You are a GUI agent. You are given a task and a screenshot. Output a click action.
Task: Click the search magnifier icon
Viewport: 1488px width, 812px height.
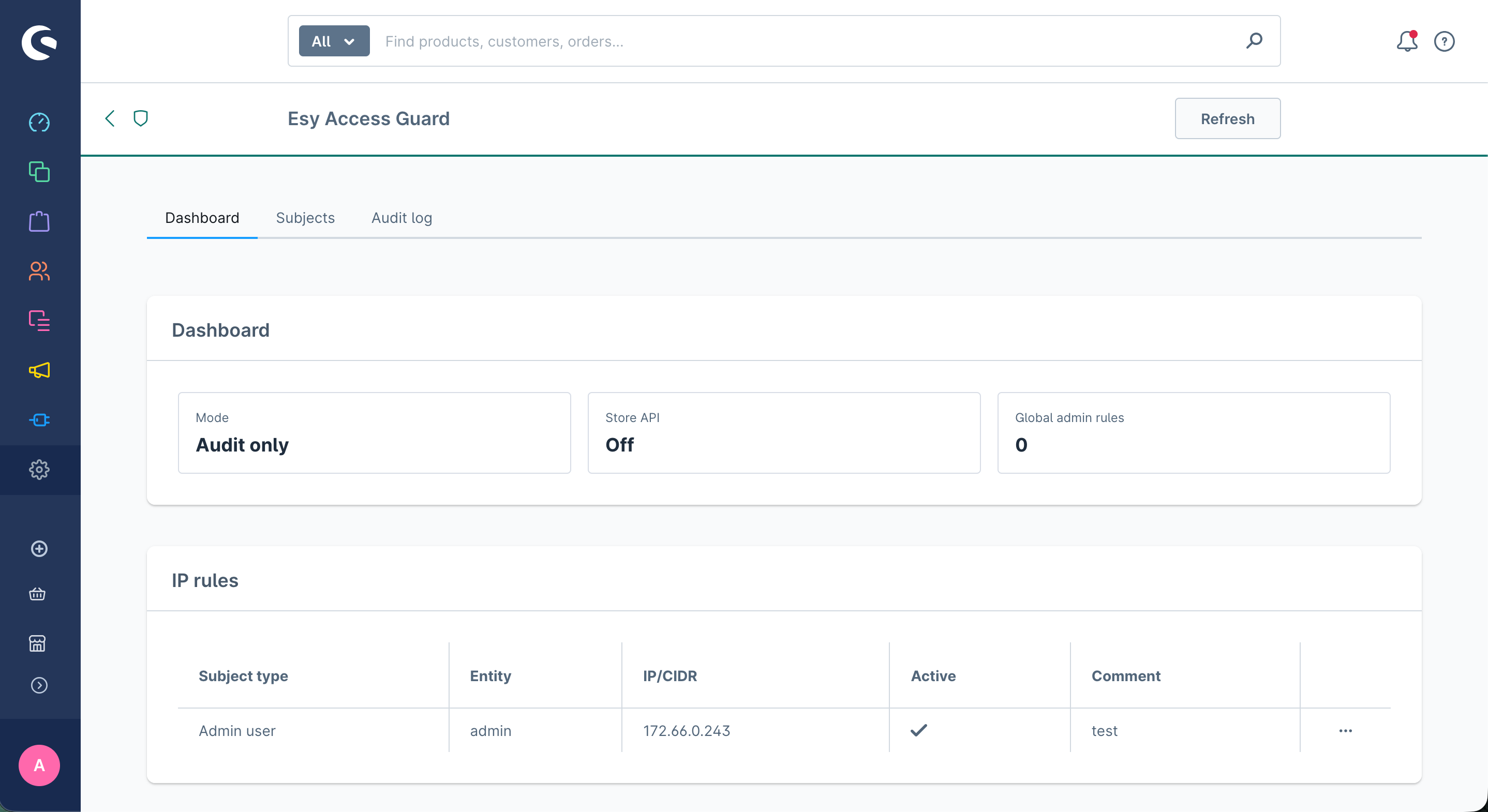click(1254, 40)
